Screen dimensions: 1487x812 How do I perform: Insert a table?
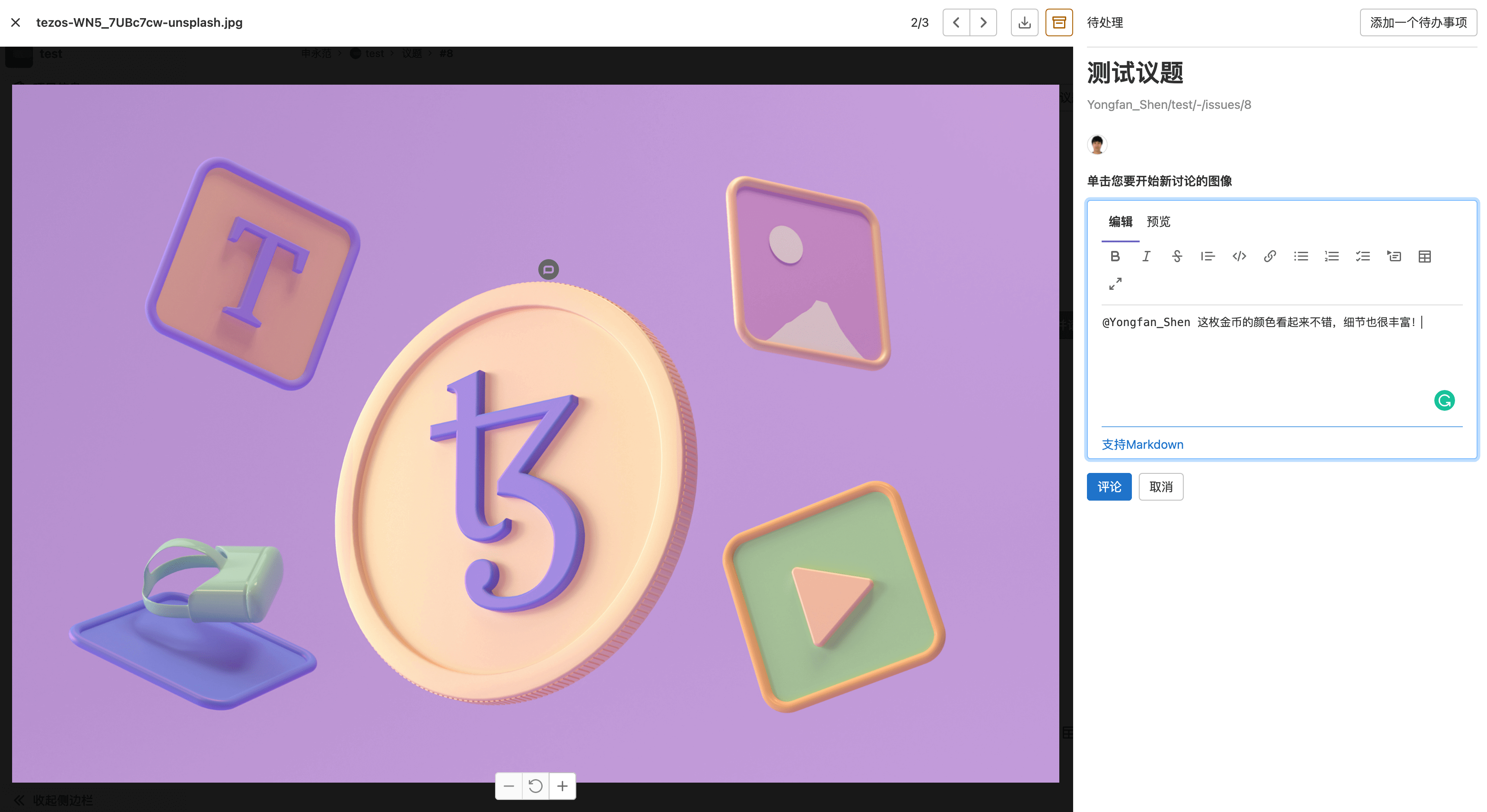coord(1425,256)
